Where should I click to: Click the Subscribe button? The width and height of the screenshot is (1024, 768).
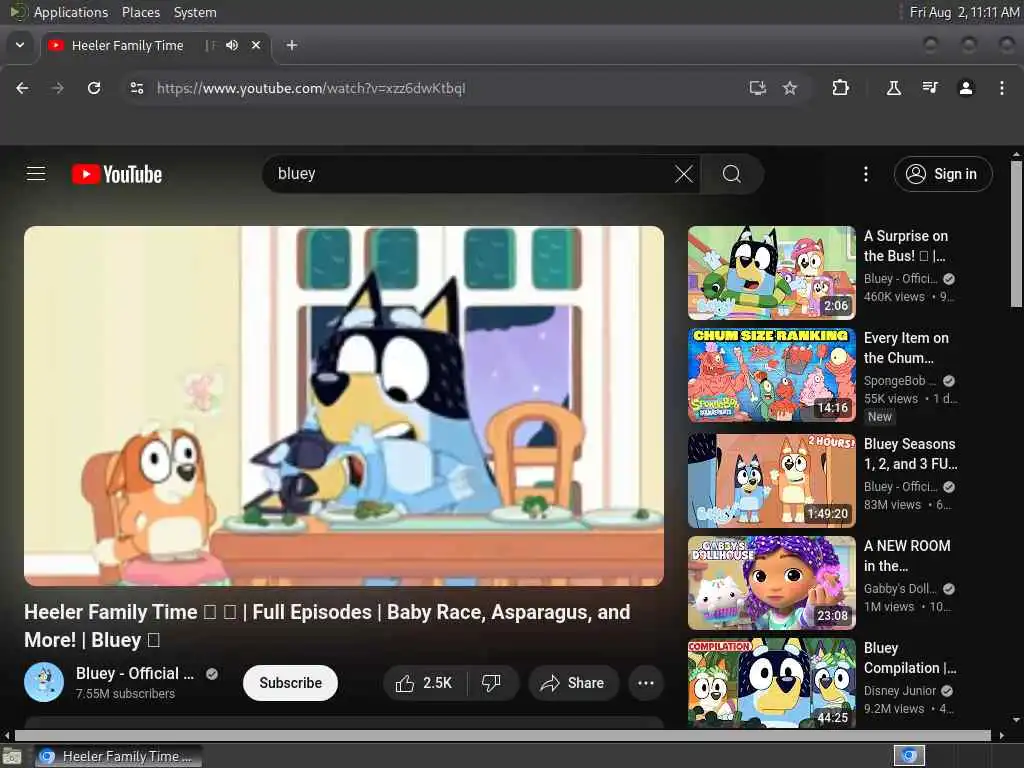[x=291, y=683]
